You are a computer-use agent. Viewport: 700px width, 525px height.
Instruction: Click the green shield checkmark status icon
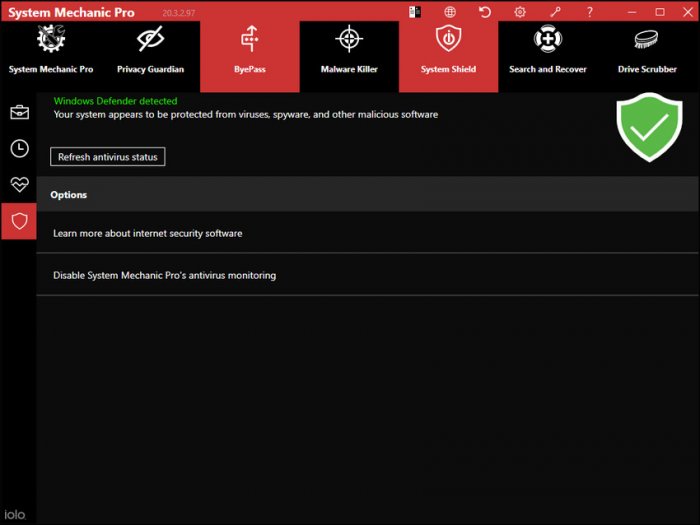650,127
